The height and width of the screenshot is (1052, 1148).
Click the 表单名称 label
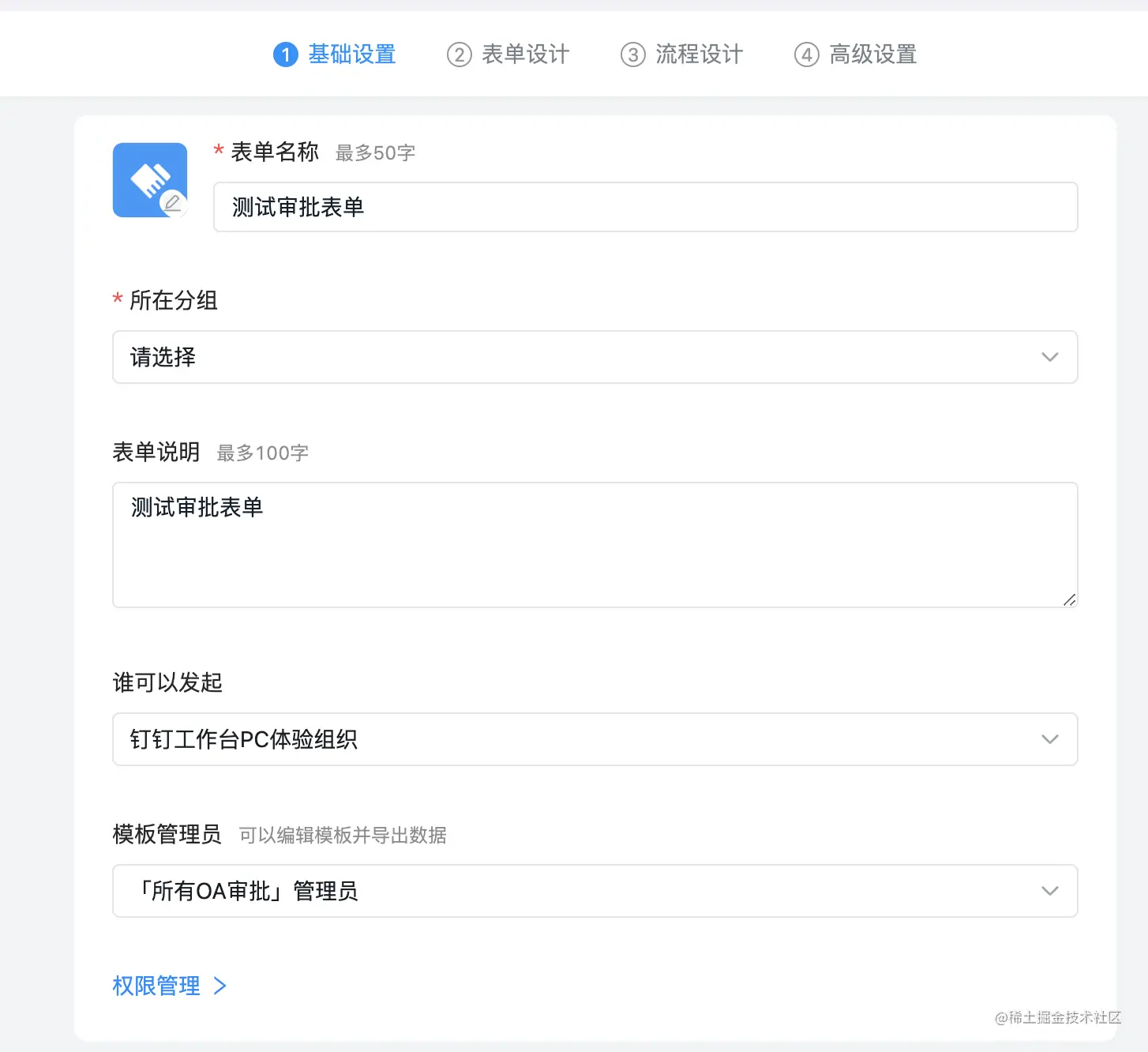click(275, 152)
